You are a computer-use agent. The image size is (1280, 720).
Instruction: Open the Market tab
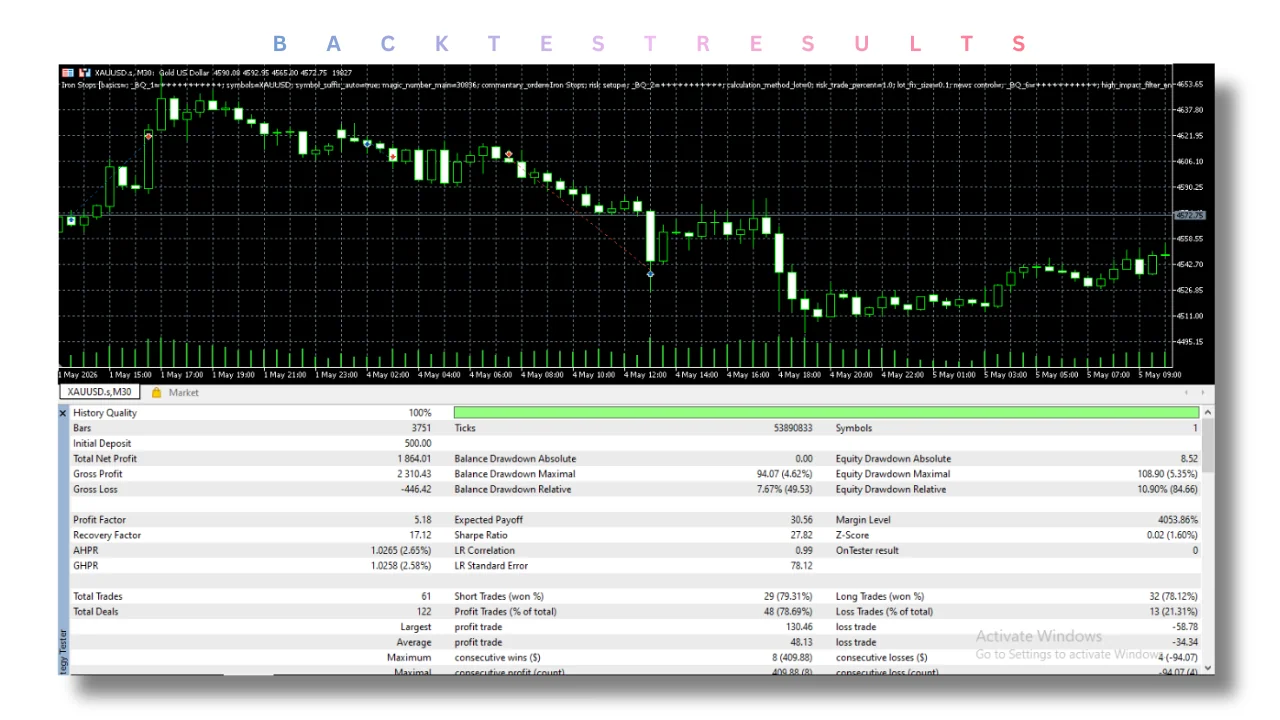tap(176, 393)
